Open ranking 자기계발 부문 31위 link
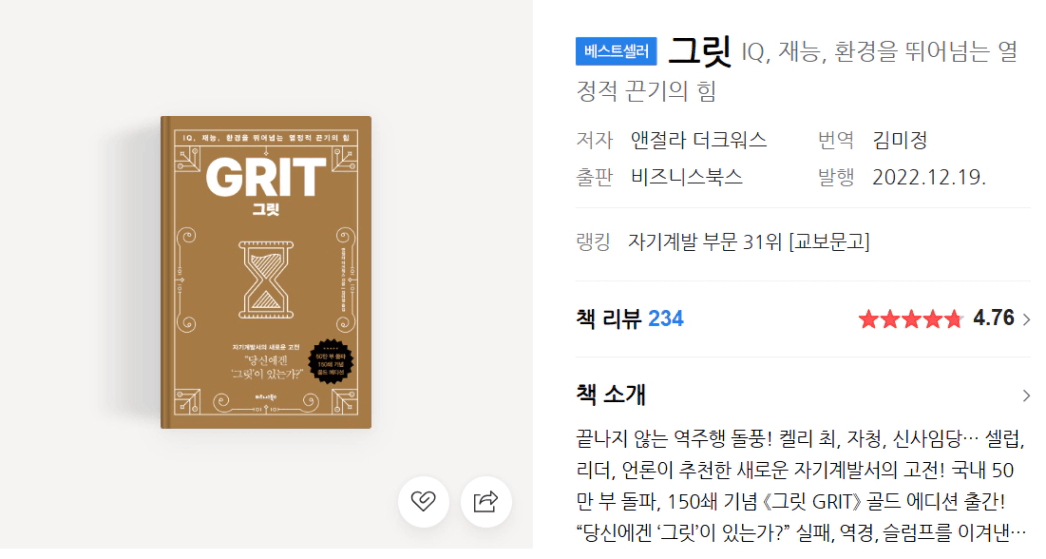This screenshot has height=559, width=1046. [x=748, y=241]
